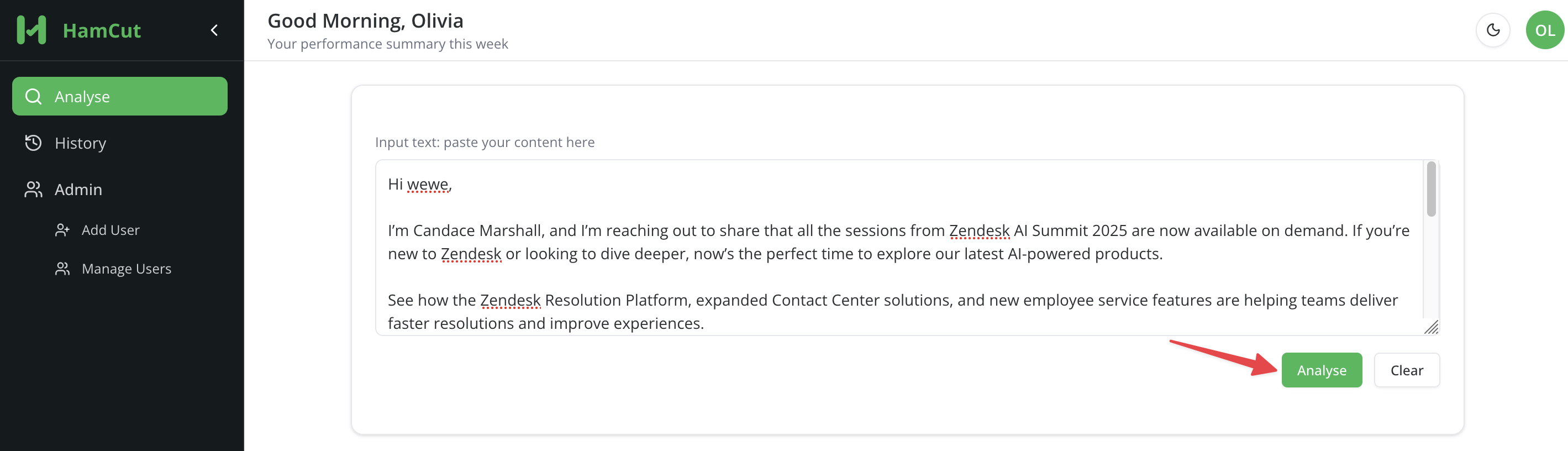Open the Manage Users page
The image size is (1568, 451).
(x=127, y=269)
